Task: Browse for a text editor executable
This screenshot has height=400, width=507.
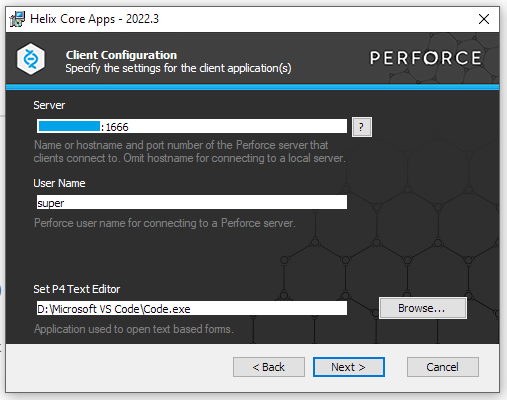Action: 423,308
